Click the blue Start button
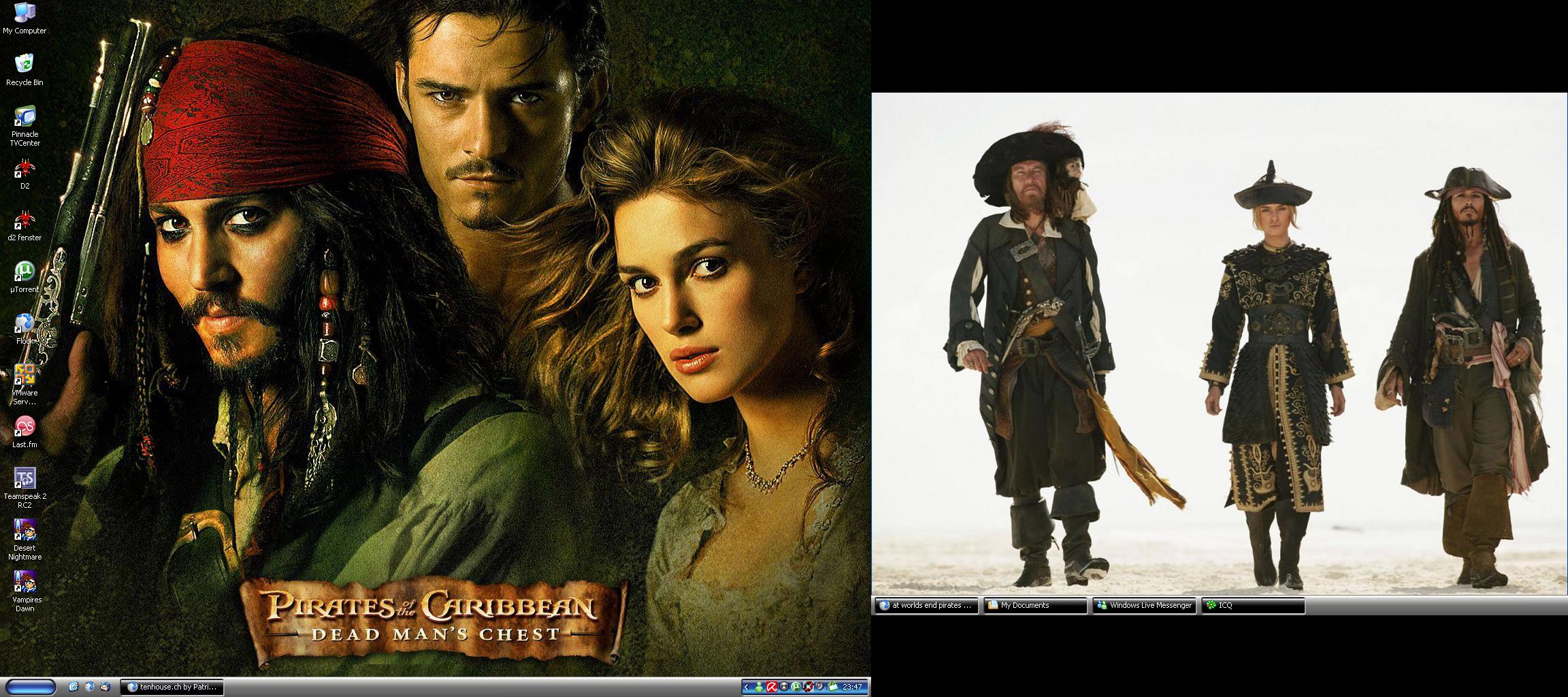The width and height of the screenshot is (1568, 697). point(31,687)
